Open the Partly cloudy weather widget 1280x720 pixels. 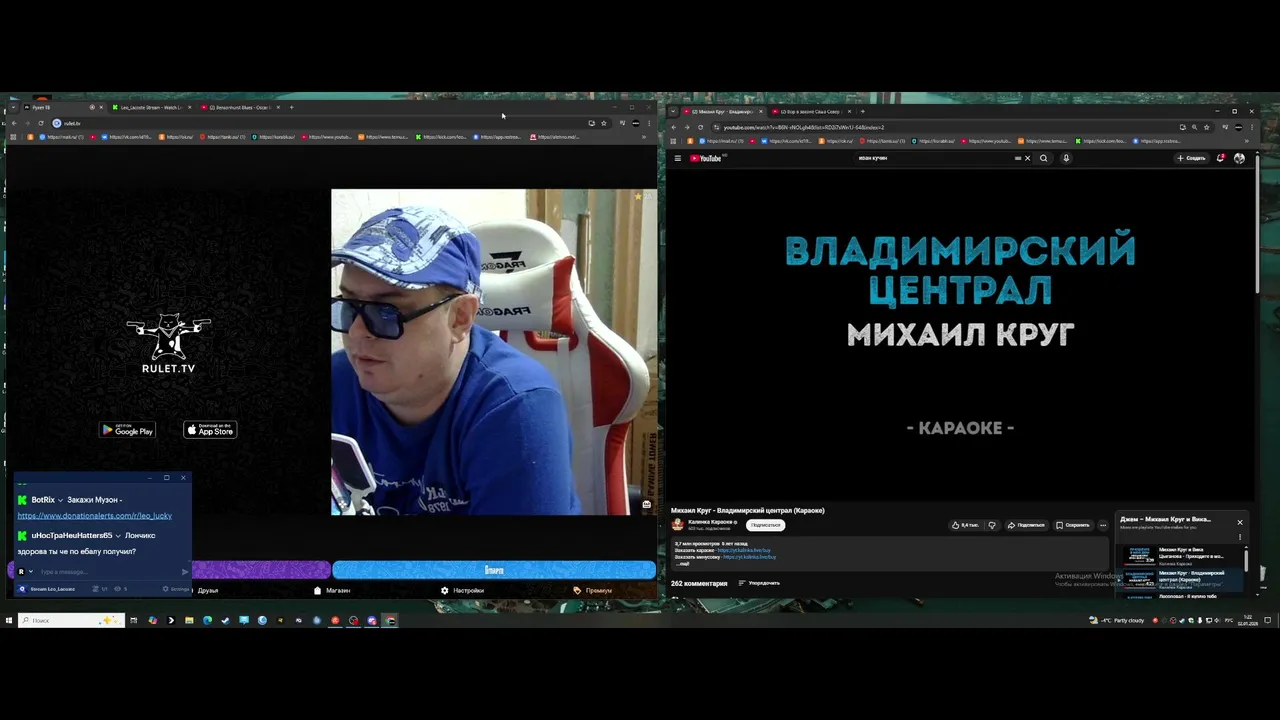pyautogui.click(x=1117, y=620)
